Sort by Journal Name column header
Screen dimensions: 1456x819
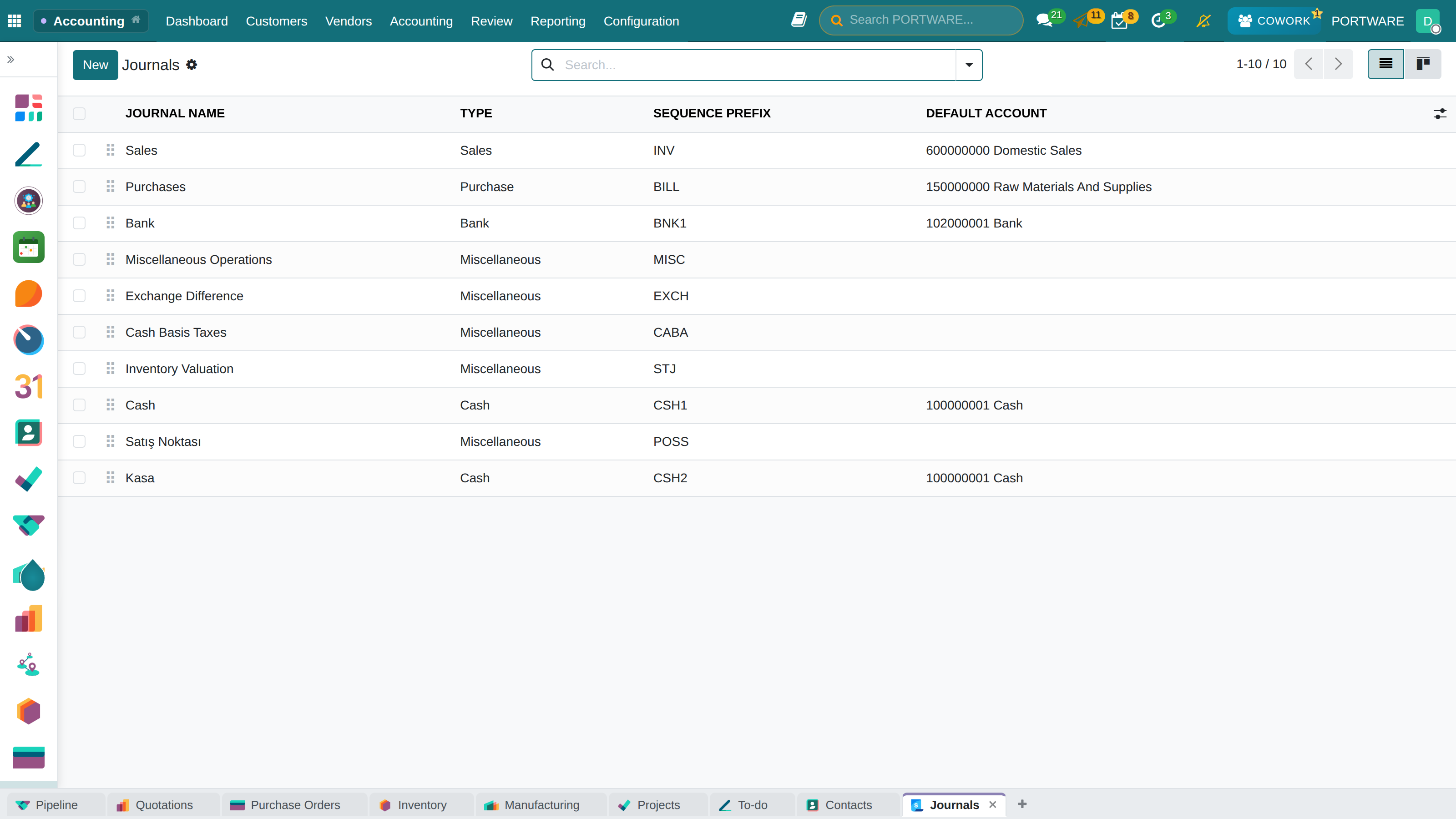[x=175, y=114]
